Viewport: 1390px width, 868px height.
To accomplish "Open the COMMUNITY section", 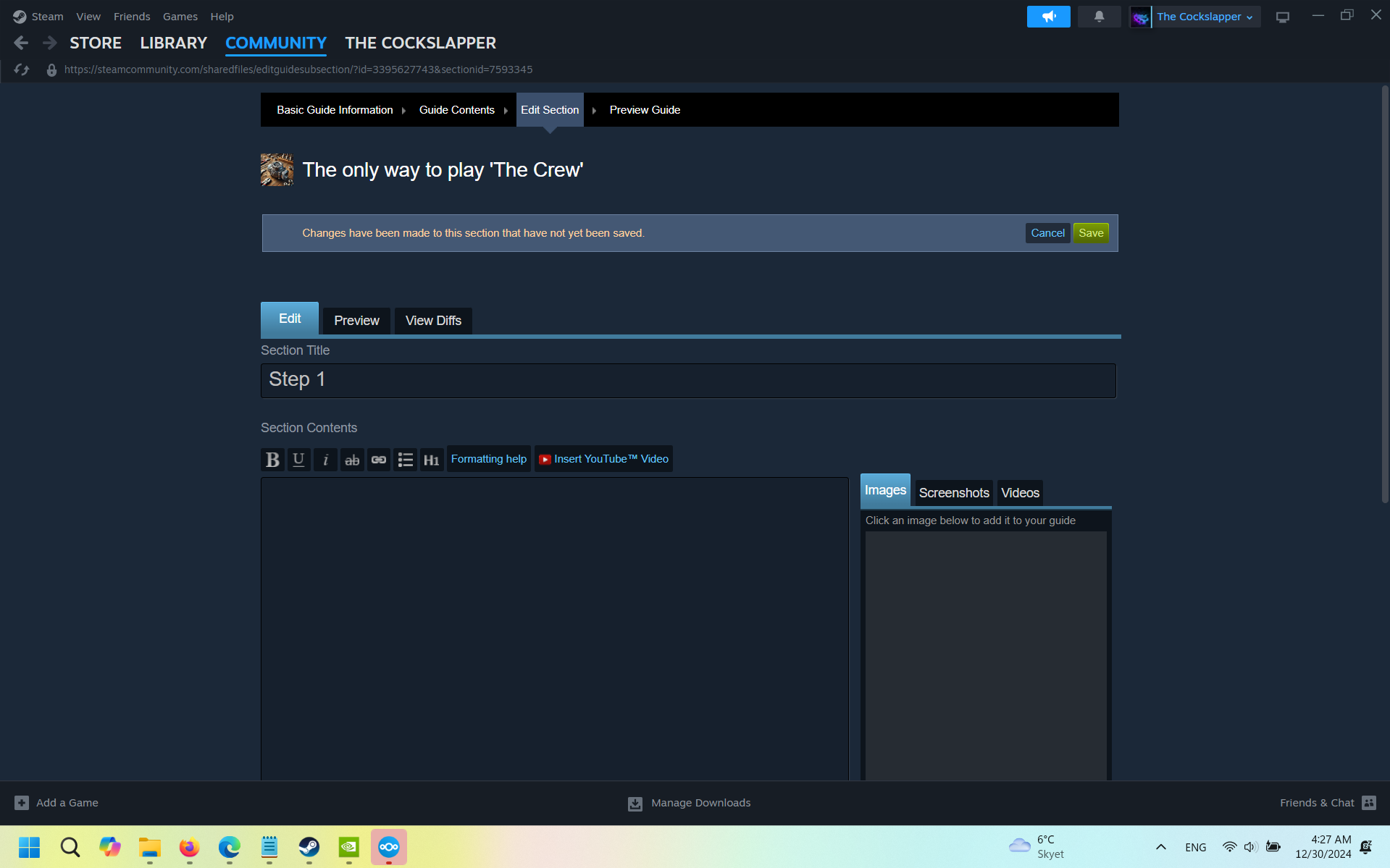I will click(x=276, y=43).
